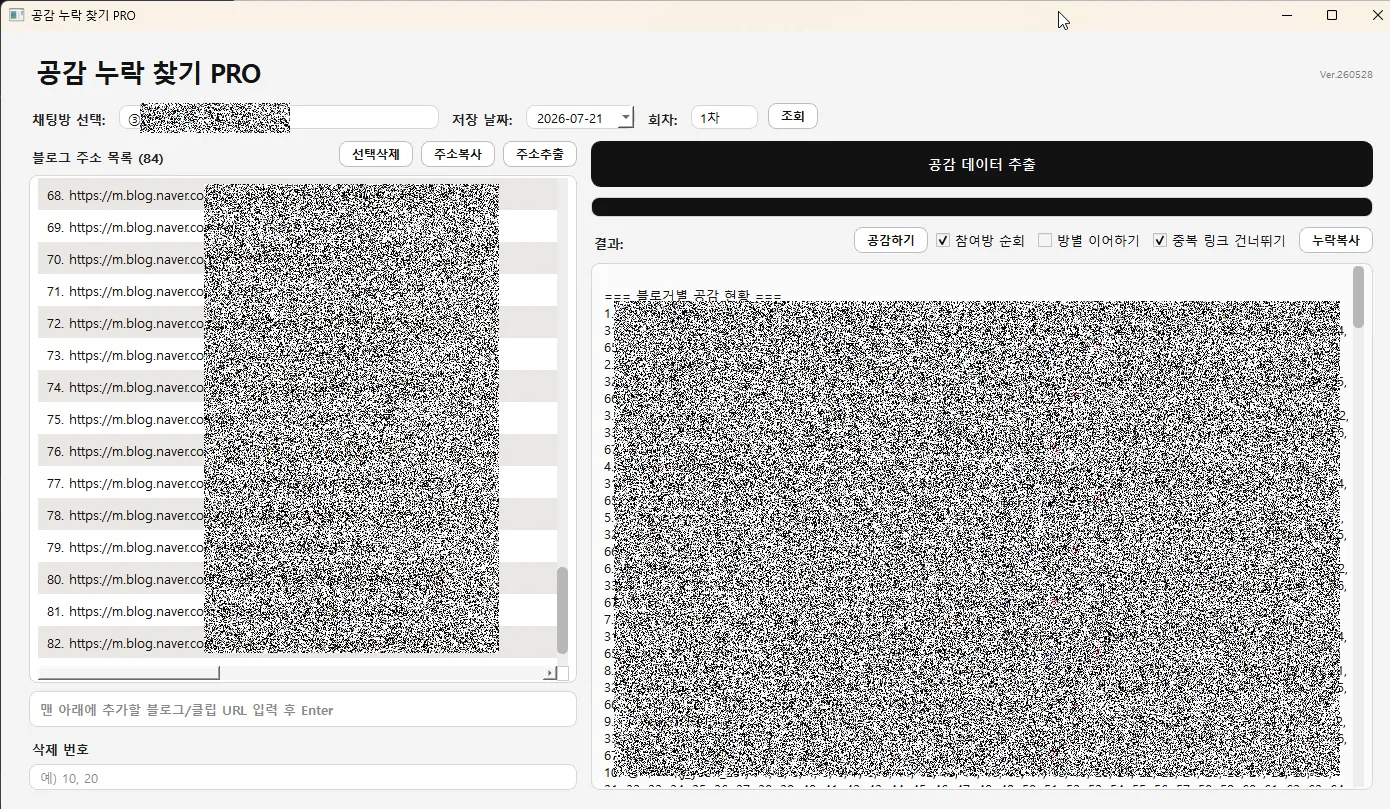Select blog list row 68

coord(297,195)
